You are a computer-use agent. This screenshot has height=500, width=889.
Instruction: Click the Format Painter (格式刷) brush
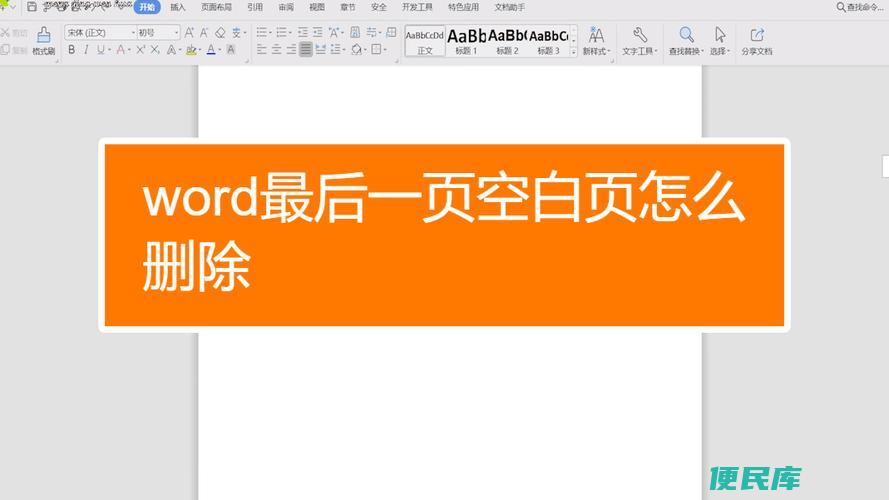[43, 40]
